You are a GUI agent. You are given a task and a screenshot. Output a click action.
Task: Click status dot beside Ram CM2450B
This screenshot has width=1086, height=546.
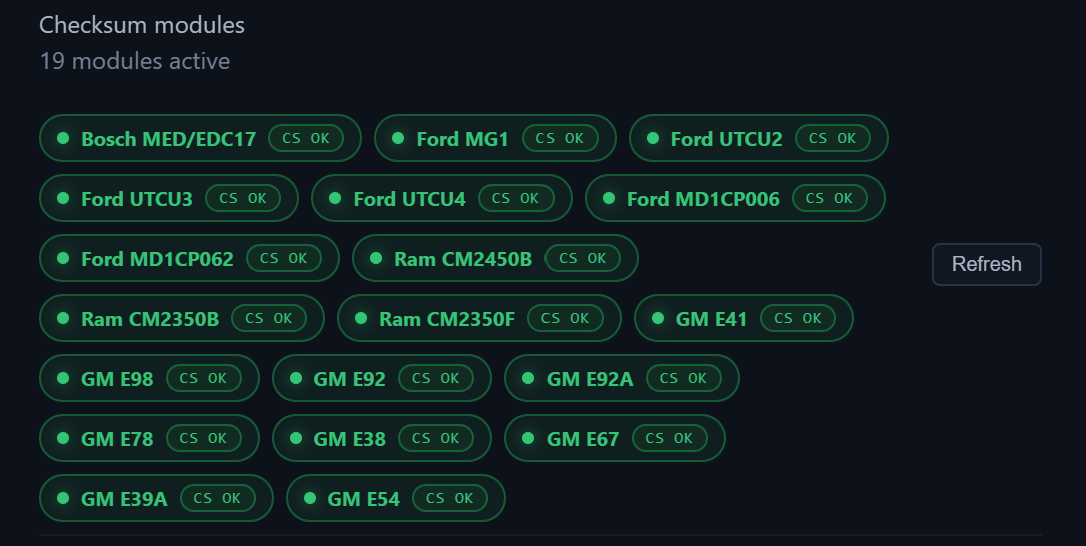click(376, 258)
